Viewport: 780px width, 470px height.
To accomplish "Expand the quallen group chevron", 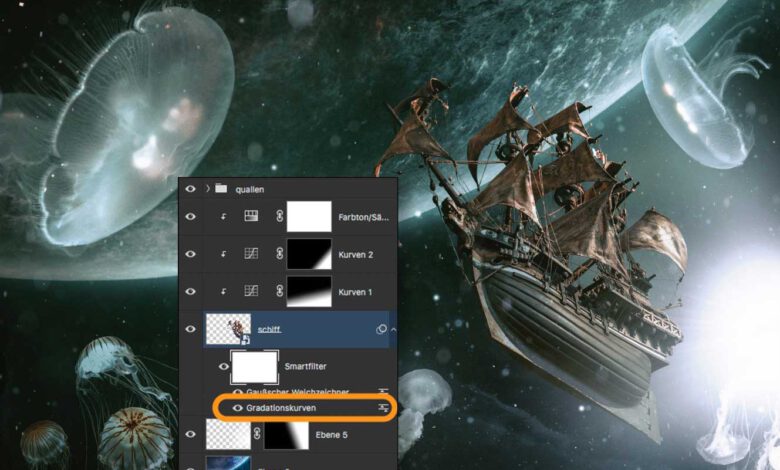I will click(208, 189).
